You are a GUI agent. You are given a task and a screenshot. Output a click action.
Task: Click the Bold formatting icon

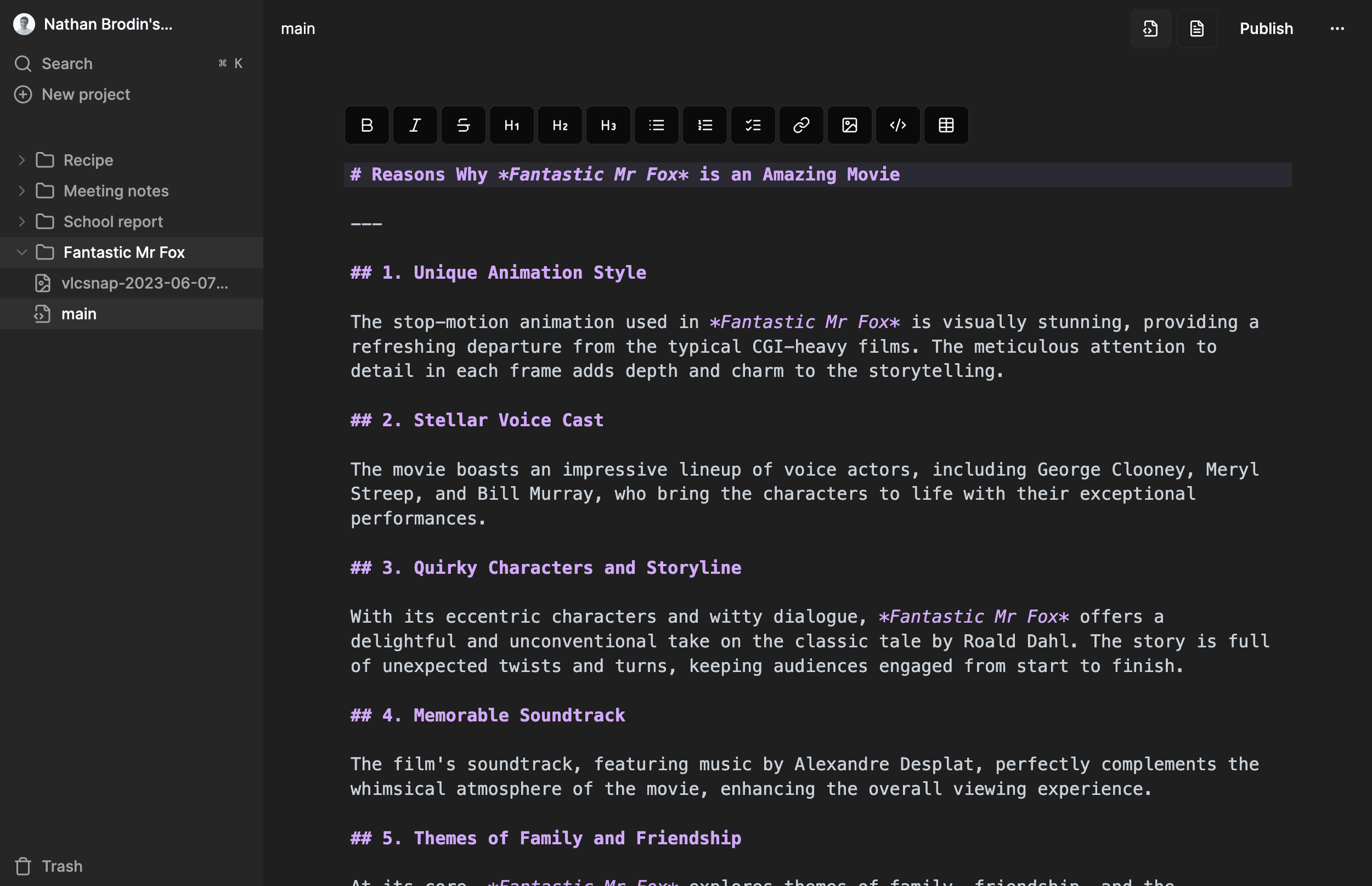pyautogui.click(x=367, y=125)
